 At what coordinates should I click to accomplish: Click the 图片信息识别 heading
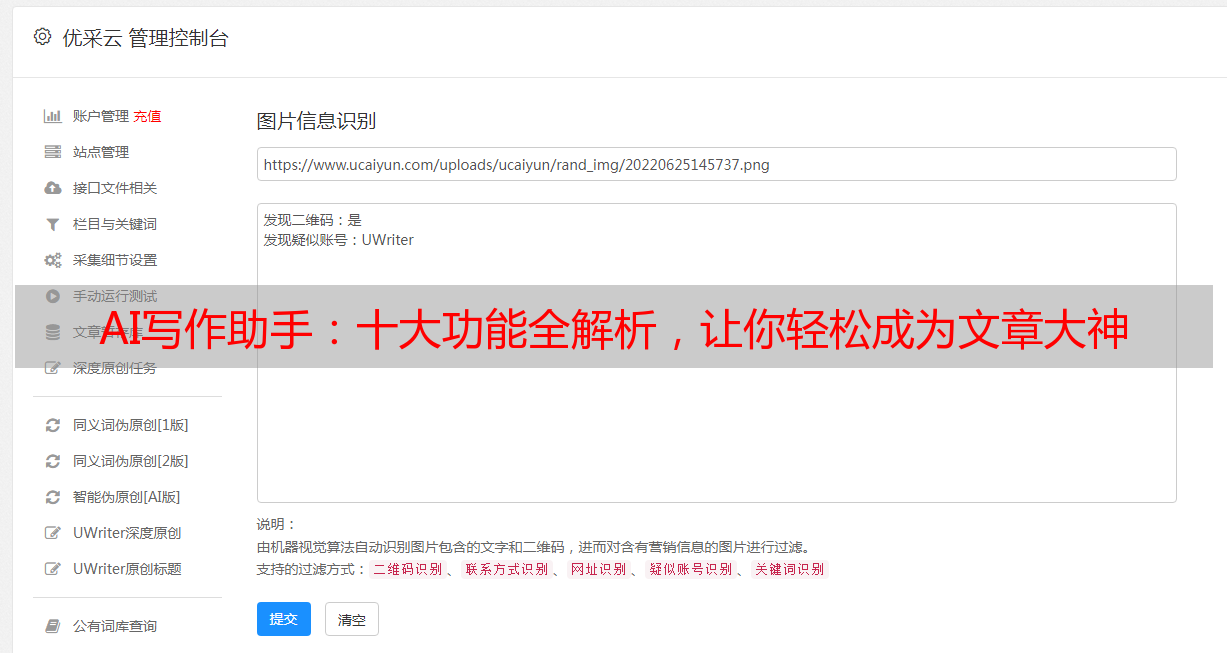[316, 121]
